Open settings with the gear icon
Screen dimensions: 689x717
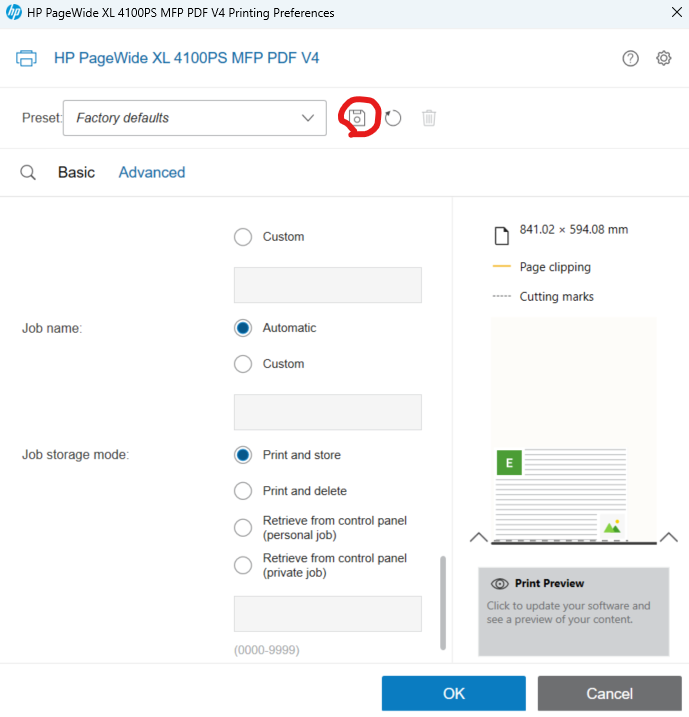pyautogui.click(x=663, y=58)
